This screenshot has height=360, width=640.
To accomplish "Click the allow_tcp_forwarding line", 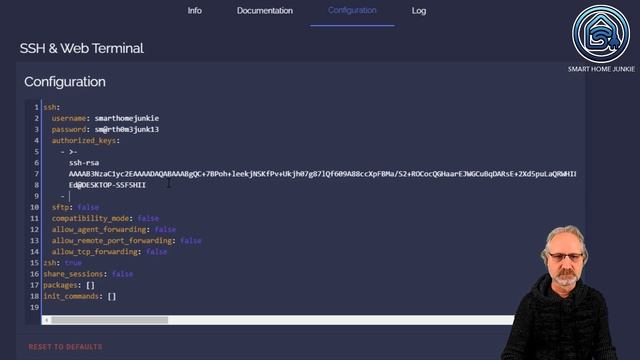I will click(109, 252).
